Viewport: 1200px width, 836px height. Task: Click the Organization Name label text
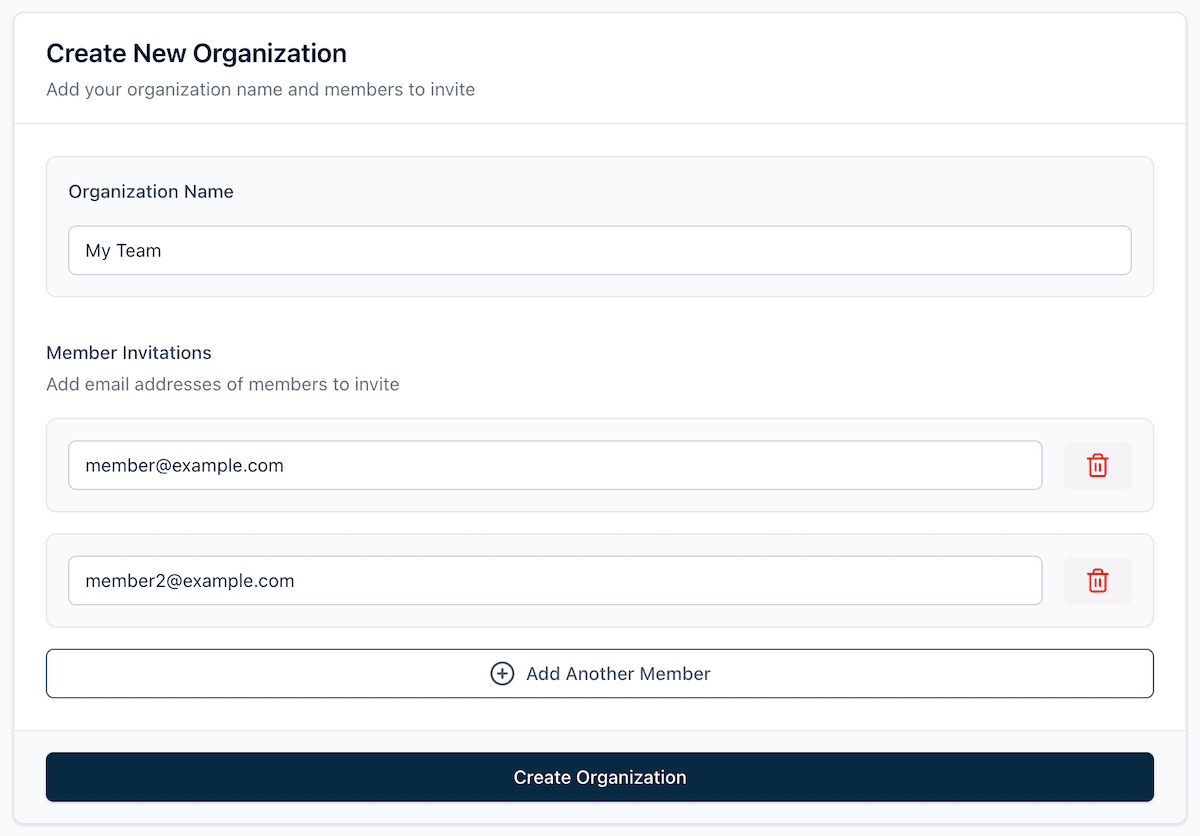pyautogui.click(x=150, y=191)
